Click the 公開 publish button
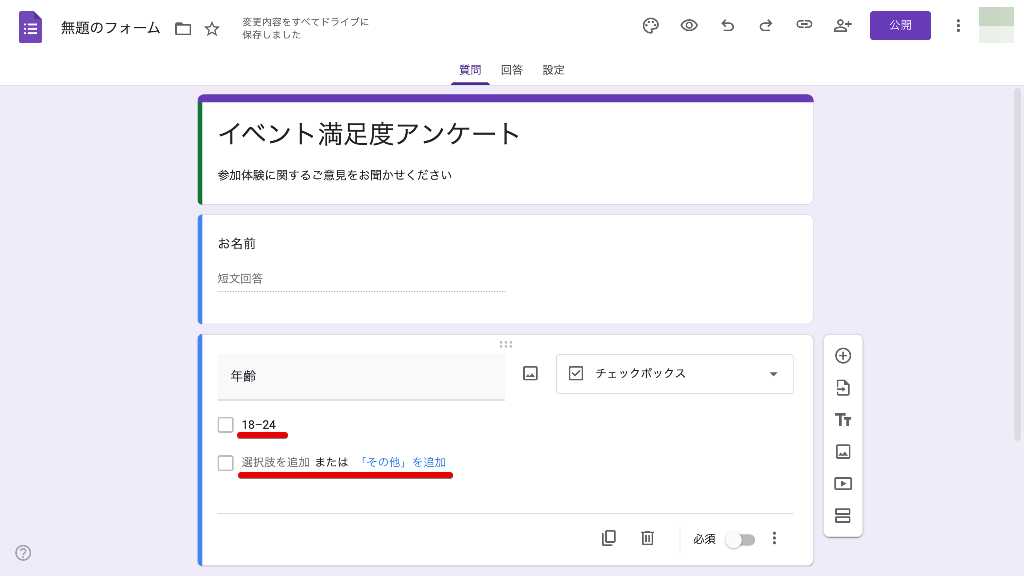This screenshot has height=576, width=1024. [x=900, y=26]
